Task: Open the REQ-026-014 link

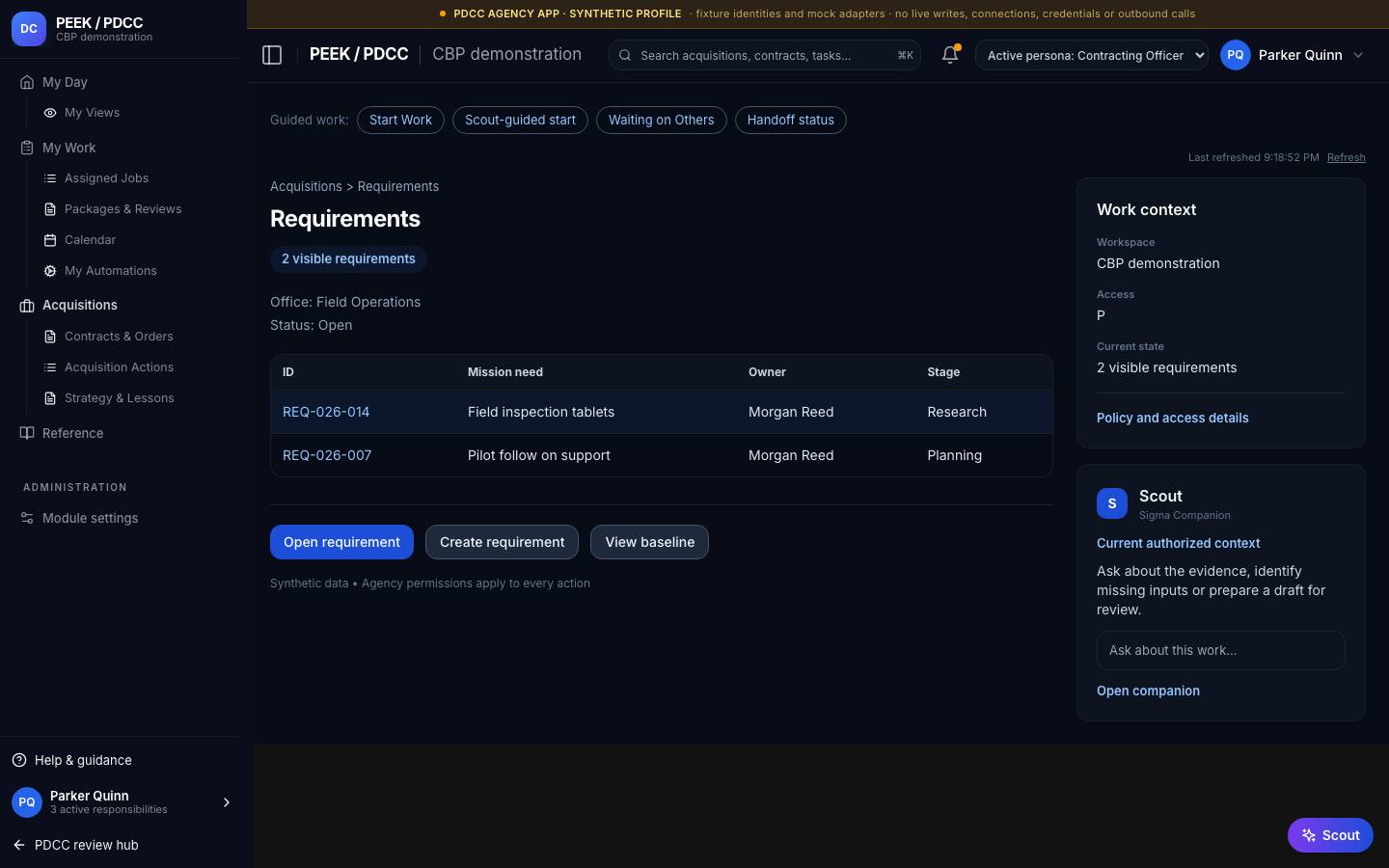Action: 326,412
